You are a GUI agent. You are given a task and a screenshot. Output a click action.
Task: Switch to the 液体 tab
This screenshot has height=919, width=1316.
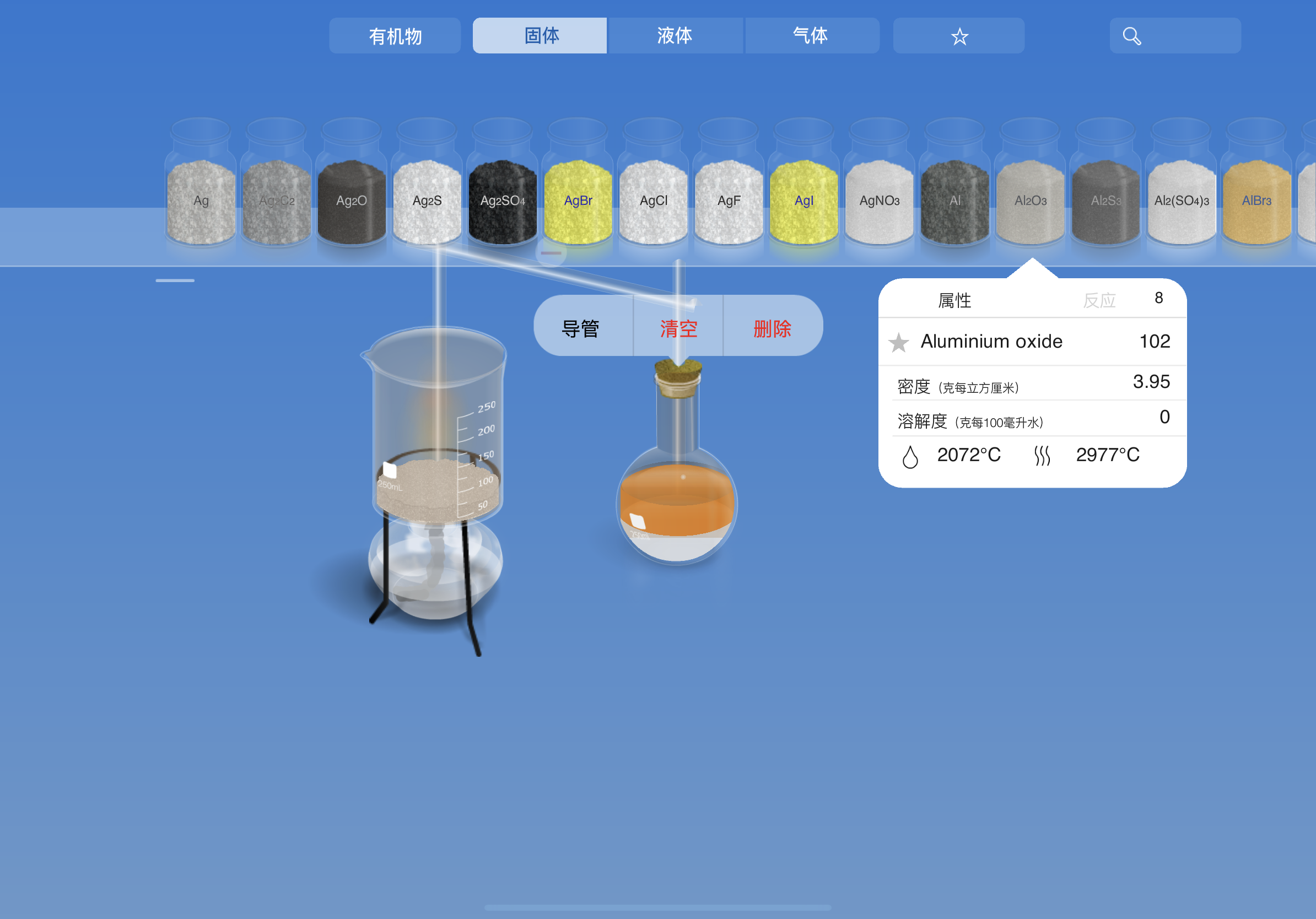(x=675, y=36)
